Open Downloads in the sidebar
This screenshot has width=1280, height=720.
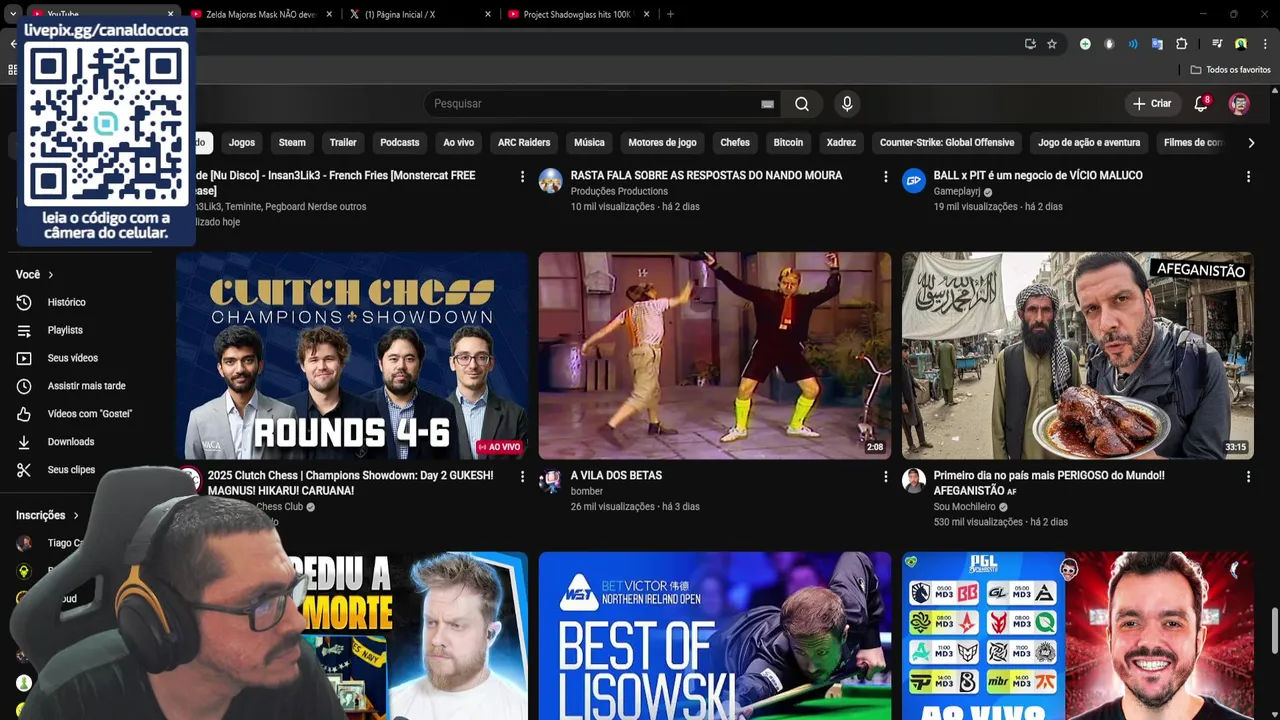(70, 442)
